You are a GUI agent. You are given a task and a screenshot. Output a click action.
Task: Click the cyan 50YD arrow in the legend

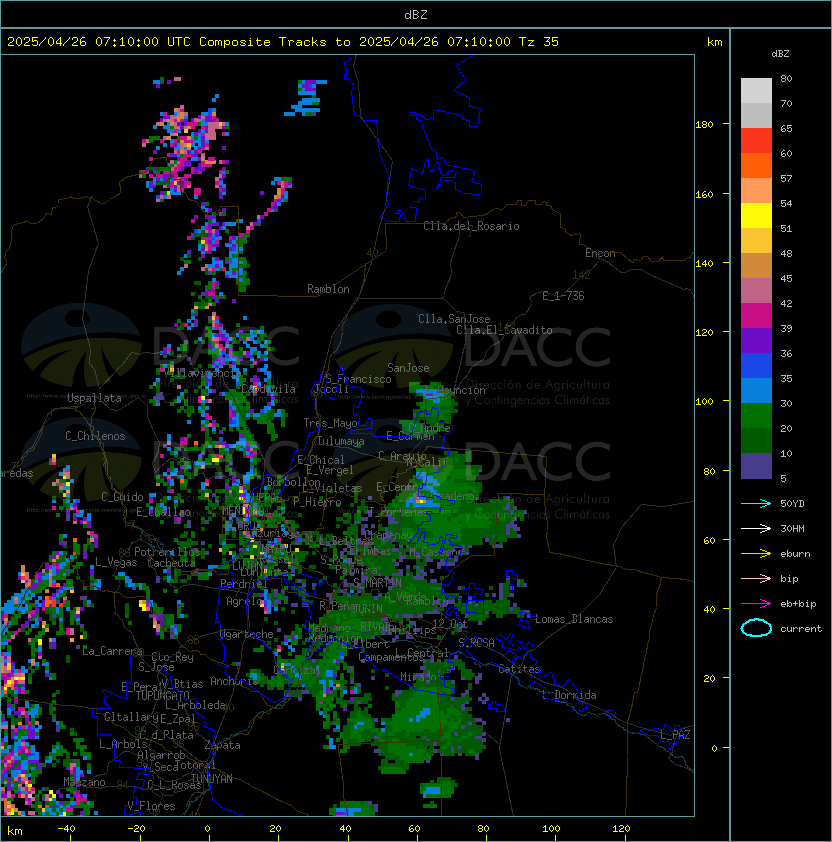(756, 503)
